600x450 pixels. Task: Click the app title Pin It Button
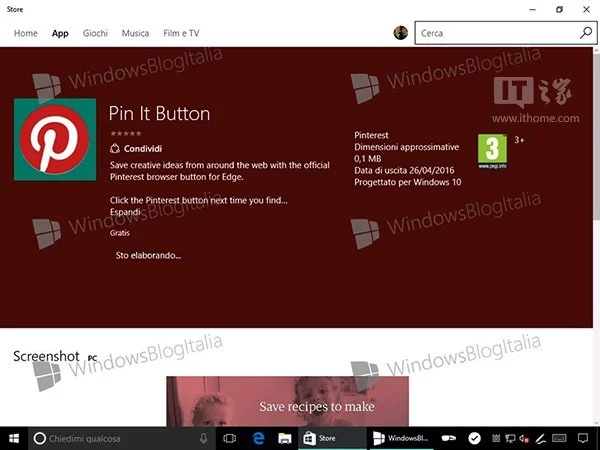[159, 114]
